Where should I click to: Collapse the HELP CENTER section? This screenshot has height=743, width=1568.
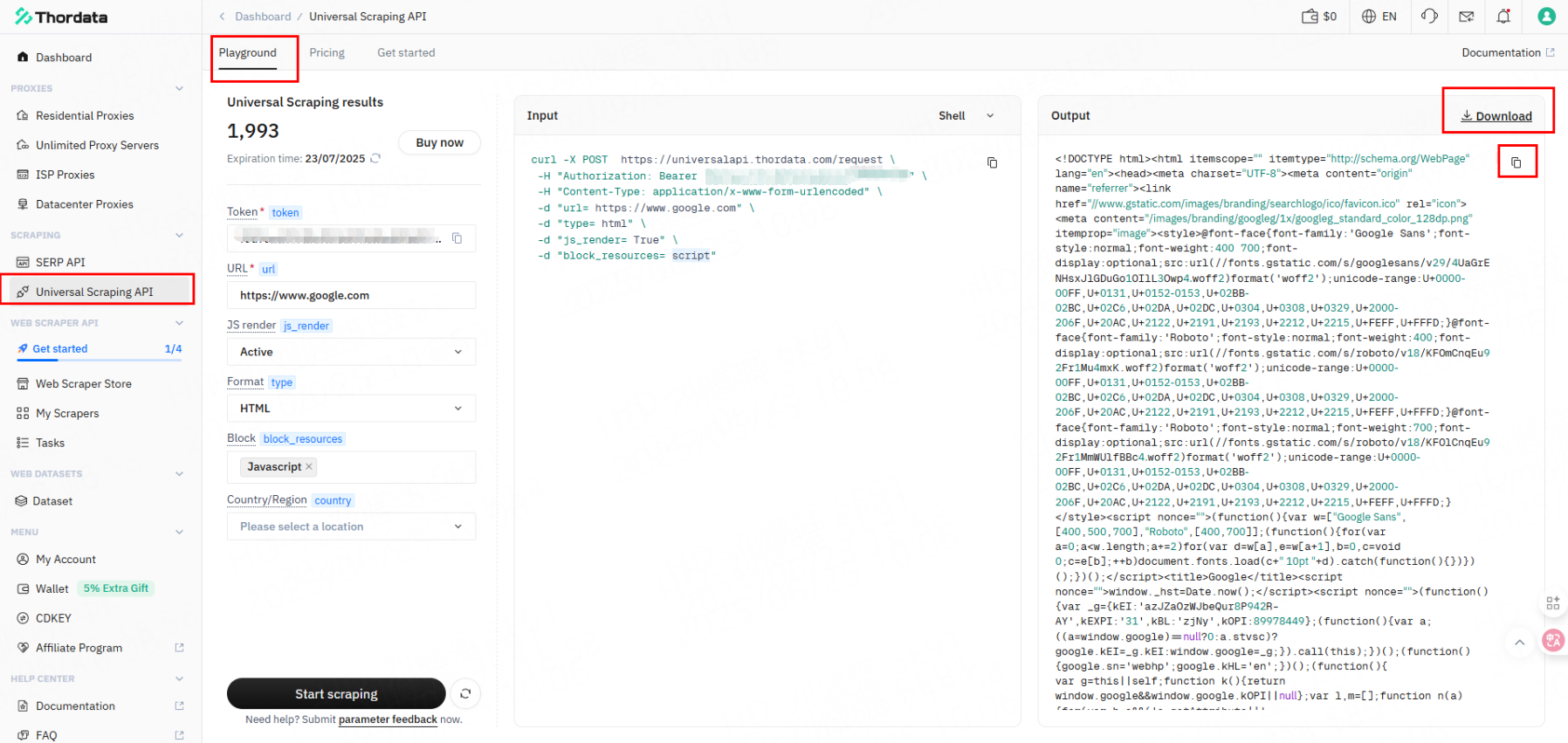[179, 678]
